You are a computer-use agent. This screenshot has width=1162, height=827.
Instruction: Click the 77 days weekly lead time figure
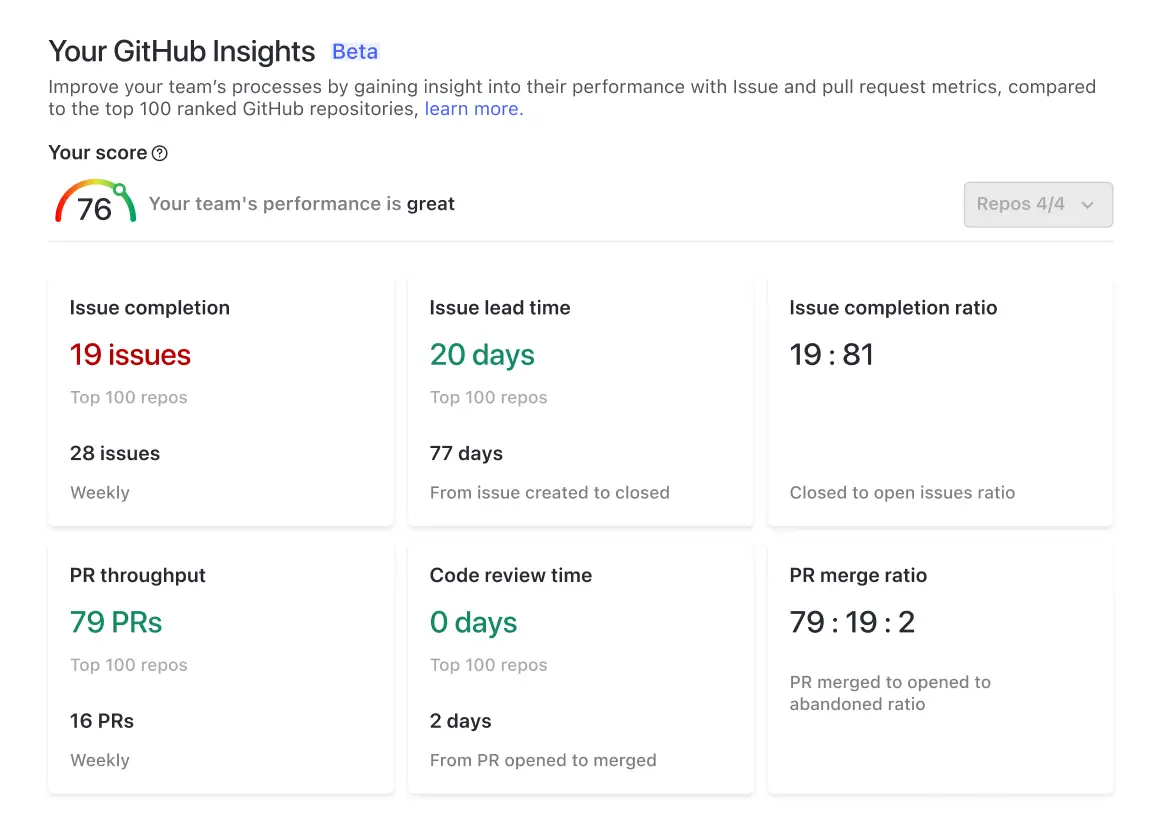(x=466, y=453)
